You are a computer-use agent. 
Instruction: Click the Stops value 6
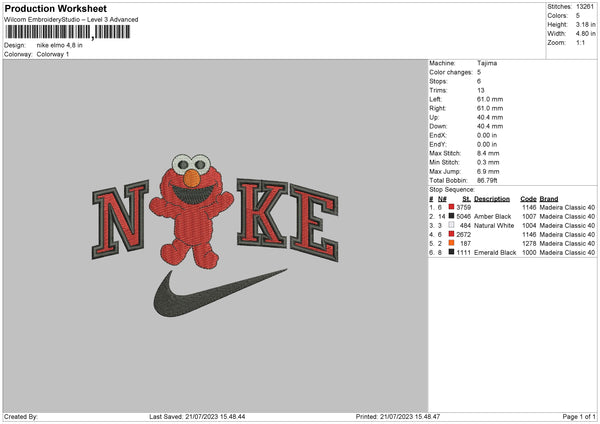[479, 81]
